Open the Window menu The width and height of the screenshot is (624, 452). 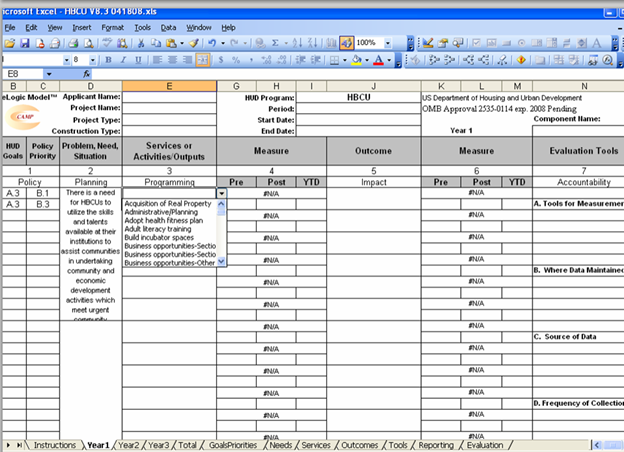coord(199,27)
